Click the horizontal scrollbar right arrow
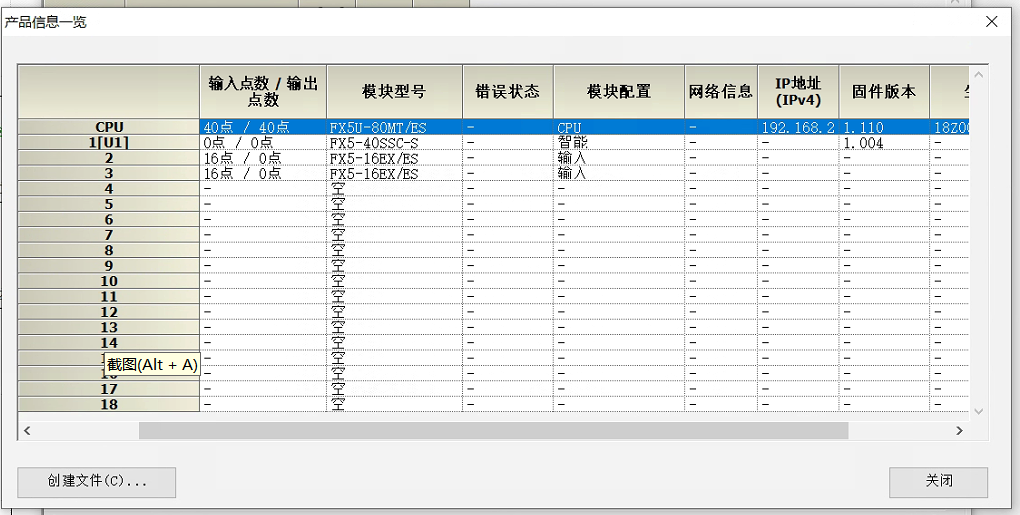 pos(958,430)
